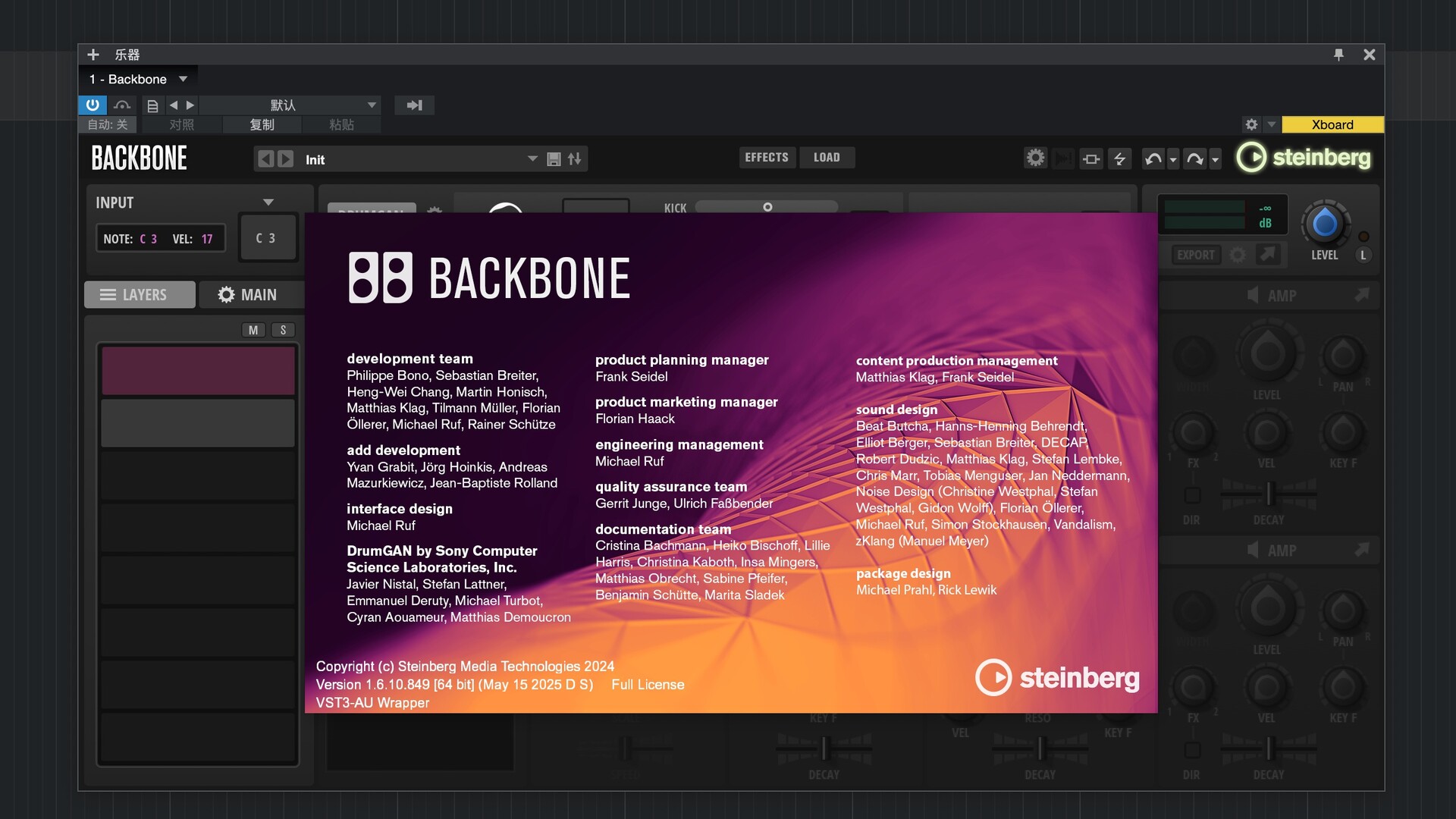The height and width of the screenshot is (819, 1456).
Task: Click the Full License text
Action: 648,685
